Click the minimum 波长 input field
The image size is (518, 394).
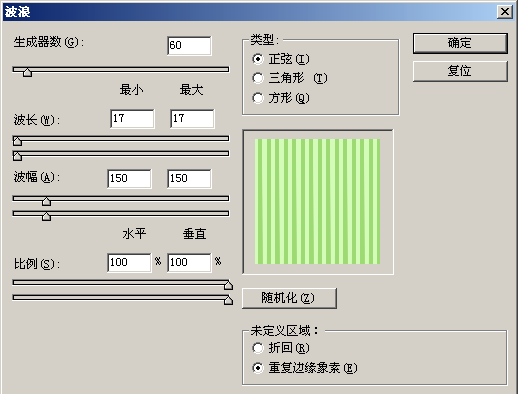[x=132, y=118]
